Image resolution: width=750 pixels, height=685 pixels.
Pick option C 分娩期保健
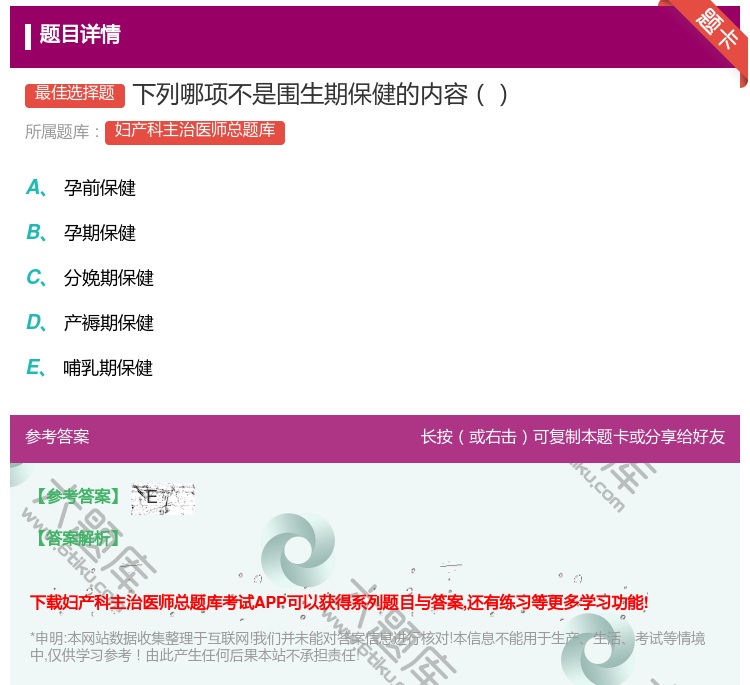tap(108, 278)
